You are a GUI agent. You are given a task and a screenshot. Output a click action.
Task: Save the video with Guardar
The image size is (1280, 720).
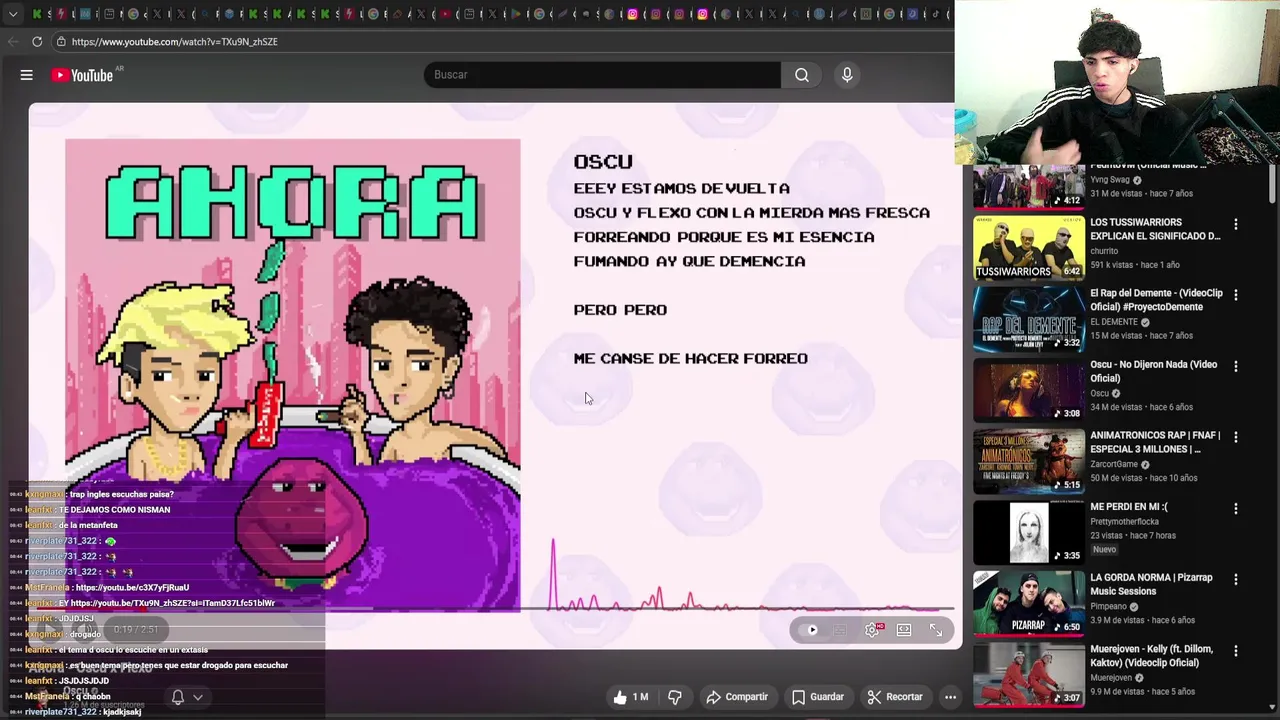(817, 697)
